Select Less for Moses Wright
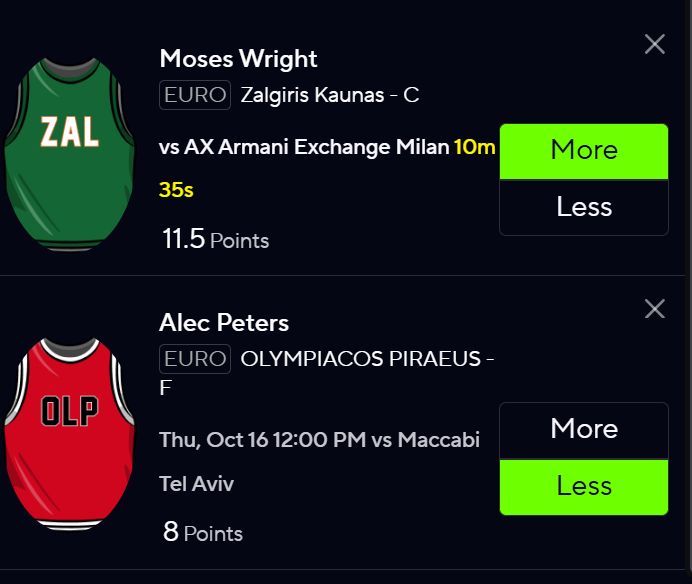This screenshot has height=584, width=692. coord(583,207)
